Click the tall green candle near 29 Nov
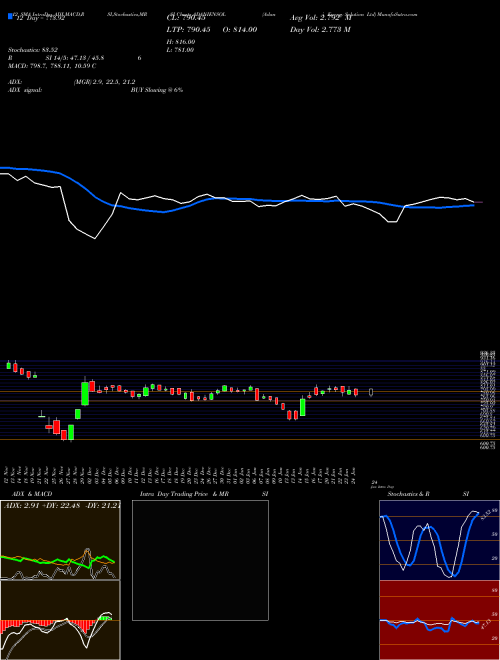The height and width of the screenshot is (660, 500). click(85, 394)
